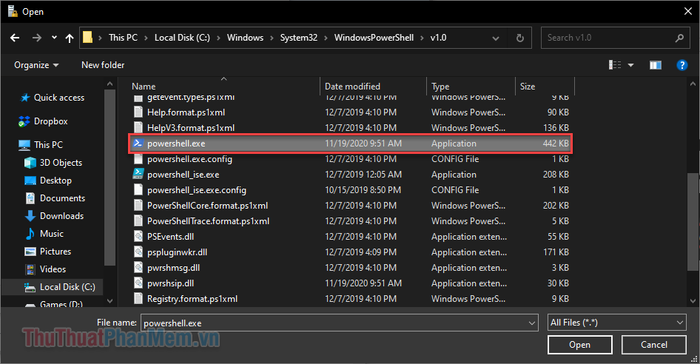
Task: Click the powershell_ise.exe icon
Action: click(138, 175)
